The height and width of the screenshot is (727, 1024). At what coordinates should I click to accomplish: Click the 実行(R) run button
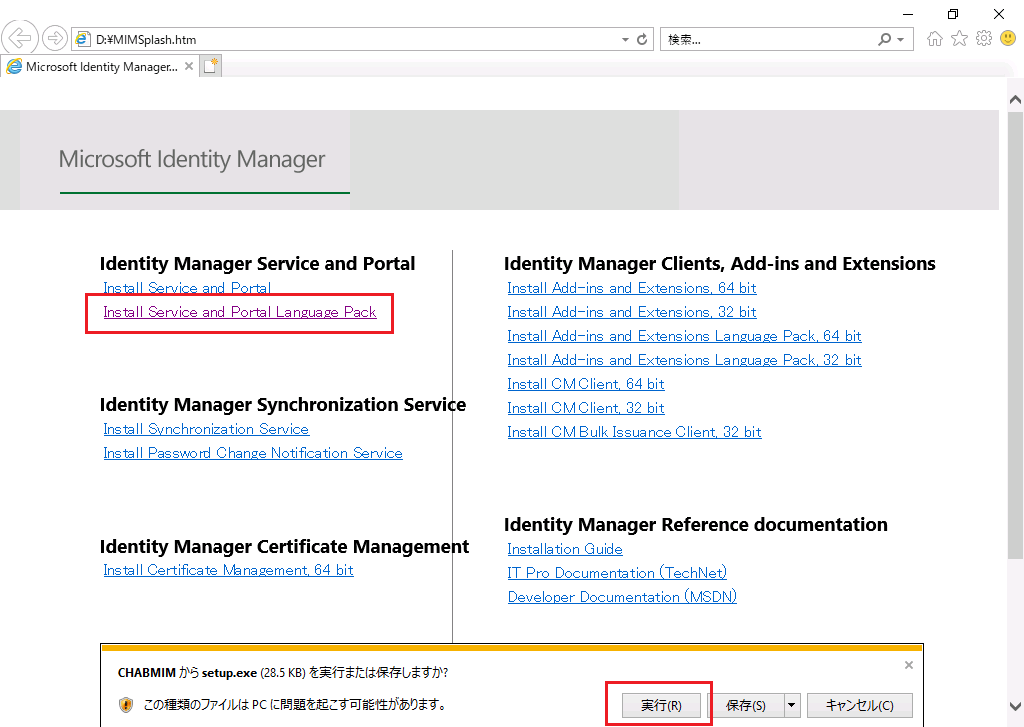click(661, 705)
